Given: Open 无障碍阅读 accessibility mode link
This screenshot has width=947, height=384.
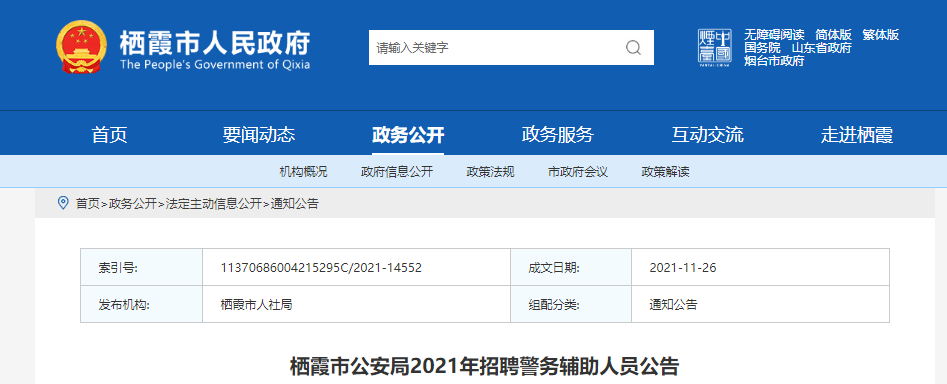Looking at the screenshot, I should coord(774,34).
